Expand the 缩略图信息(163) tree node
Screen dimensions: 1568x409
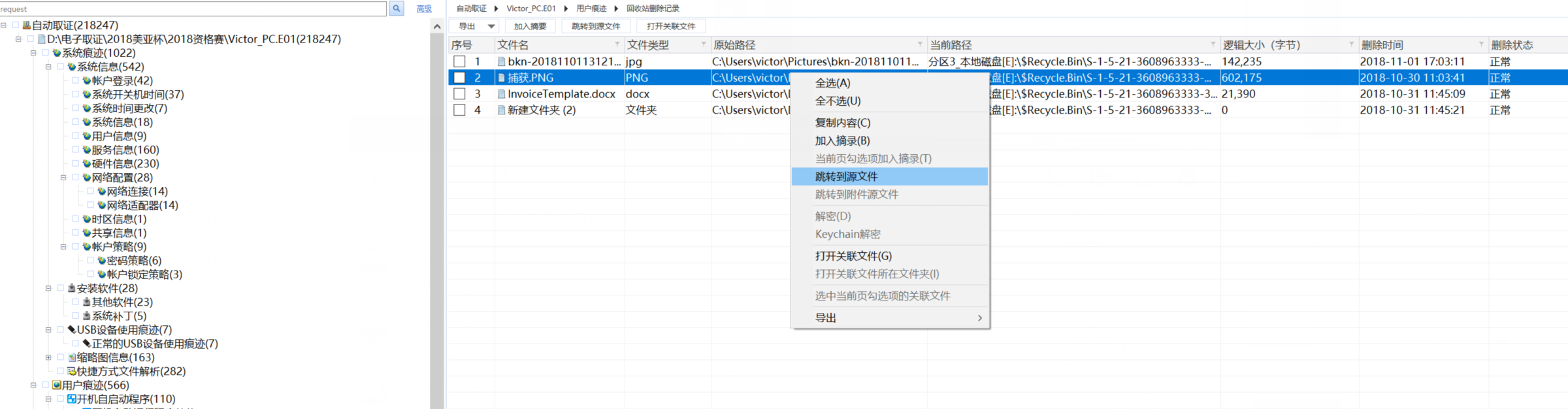[48, 357]
